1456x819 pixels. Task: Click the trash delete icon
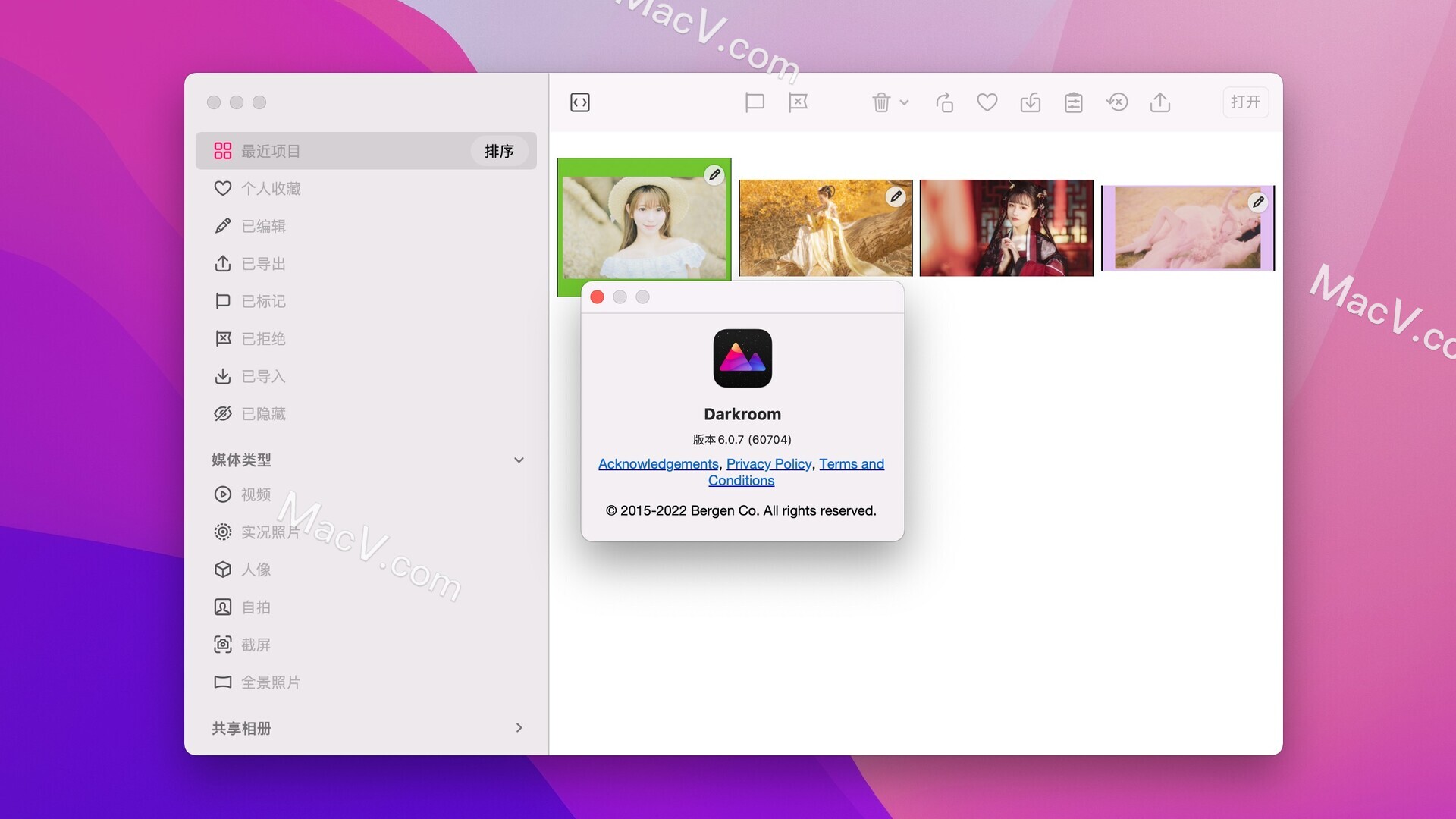point(881,102)
